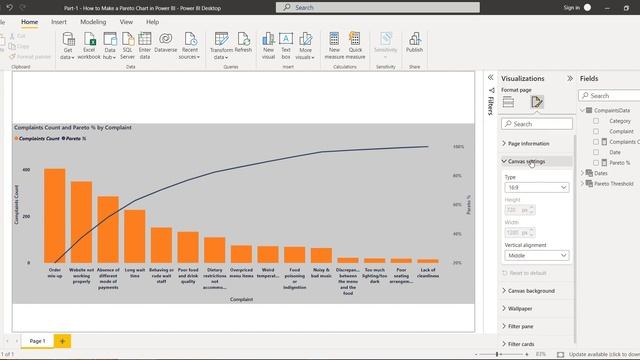Select the Page 1 tab
Viewport: 640px width, 360px height.
37,341
